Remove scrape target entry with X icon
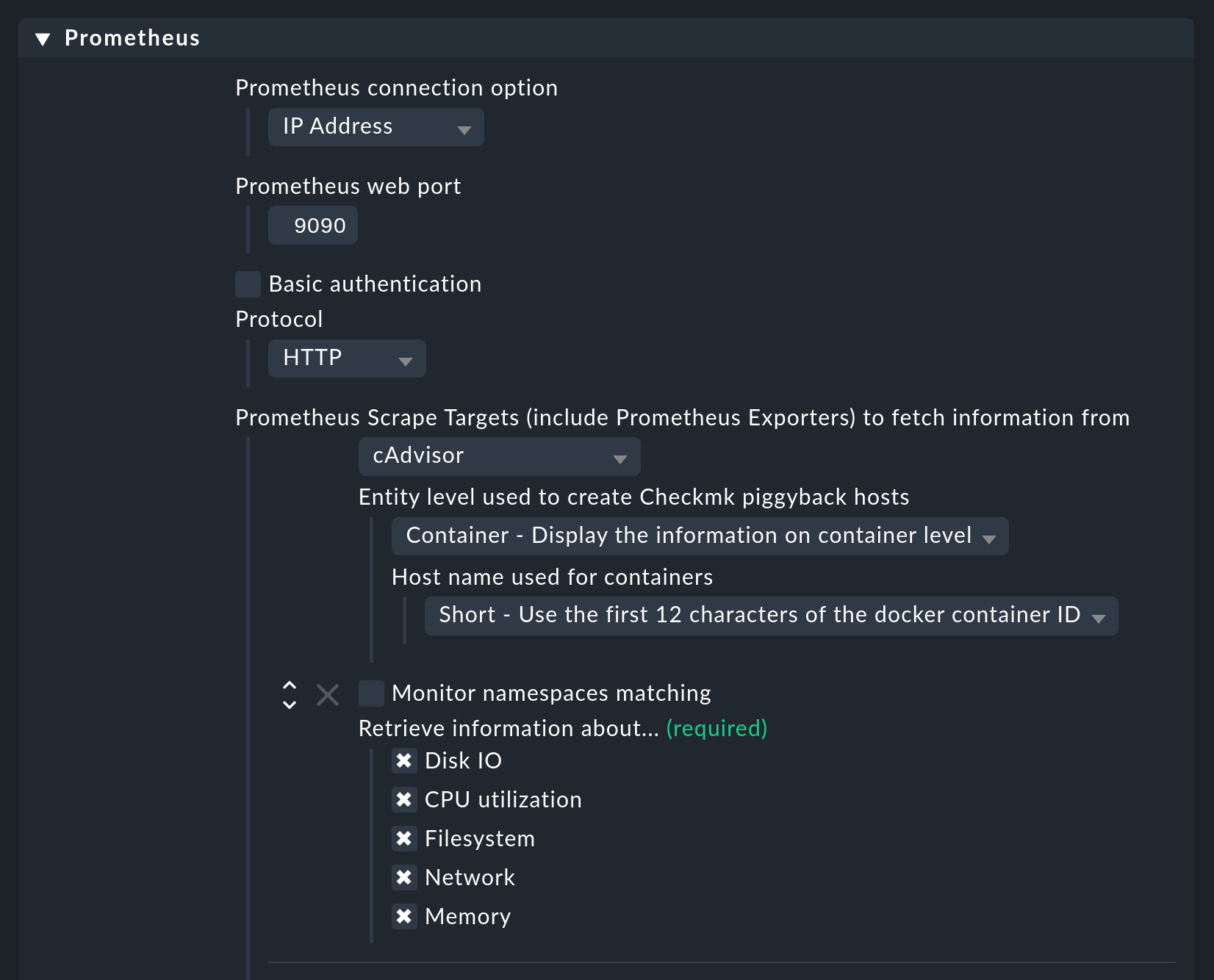 [328, 694]
